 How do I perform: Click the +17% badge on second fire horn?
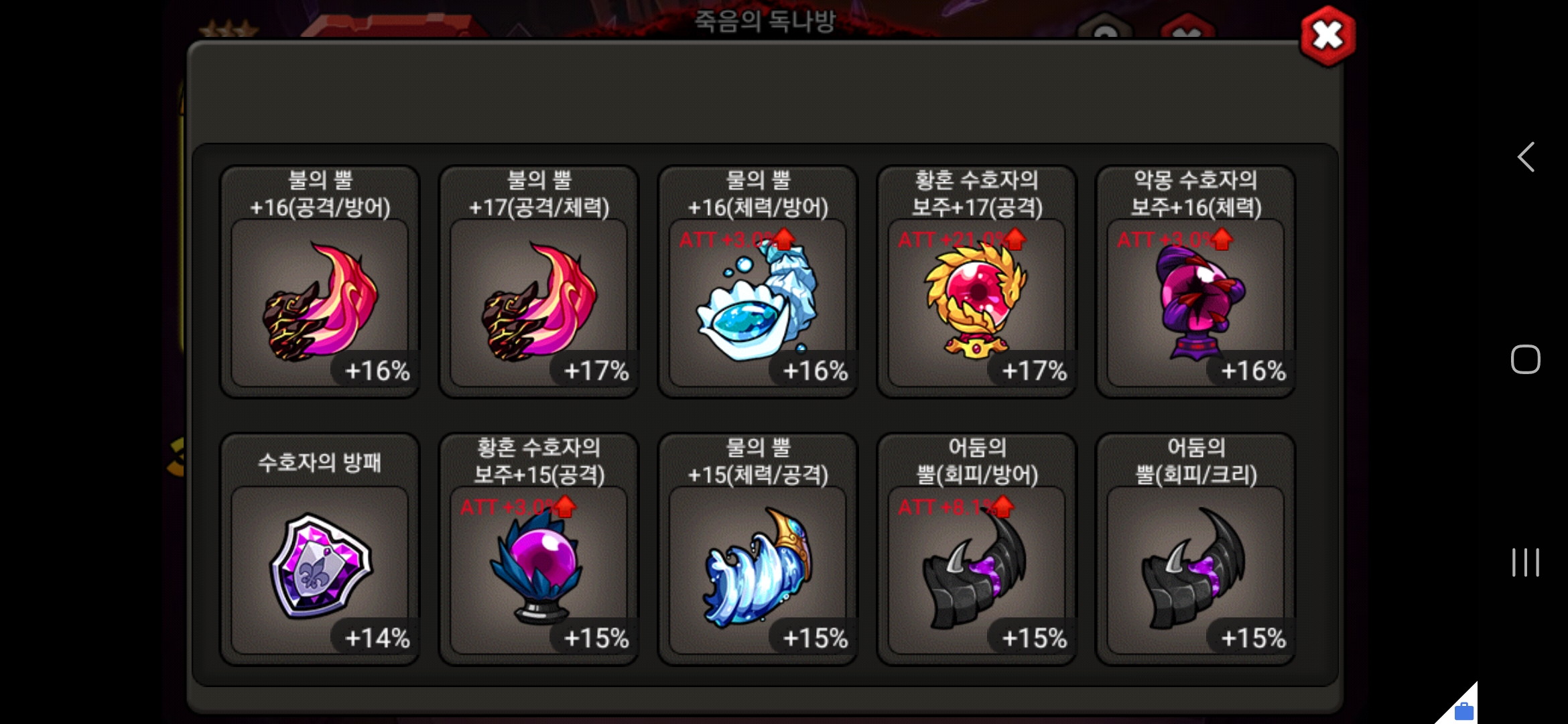click(596, 370)
